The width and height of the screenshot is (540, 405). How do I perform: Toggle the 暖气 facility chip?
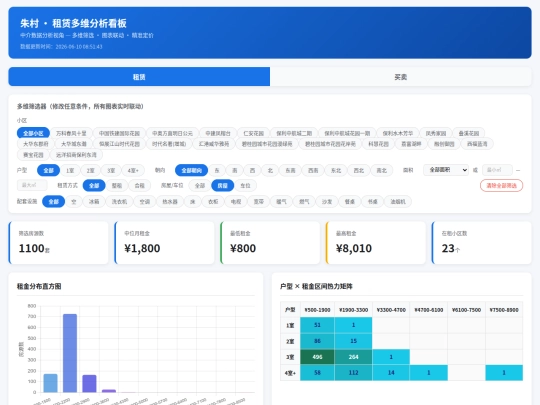click(x=281, y=201)
